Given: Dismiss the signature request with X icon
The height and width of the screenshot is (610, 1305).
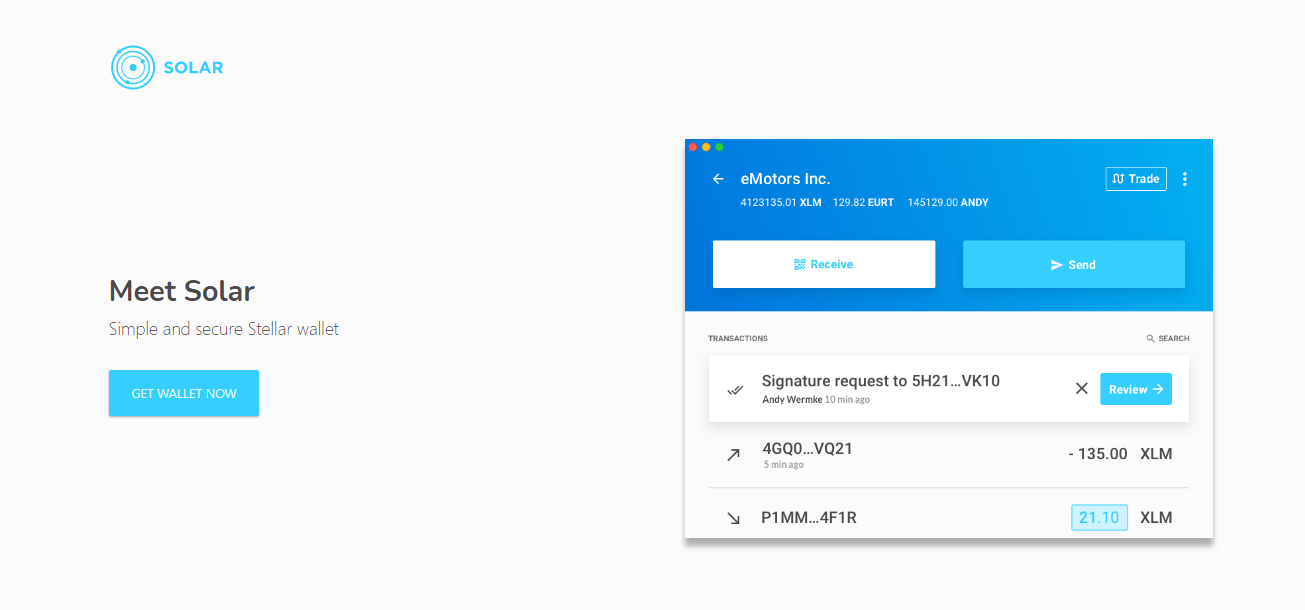Looking at the screenshot, I should click(1081, 389).
